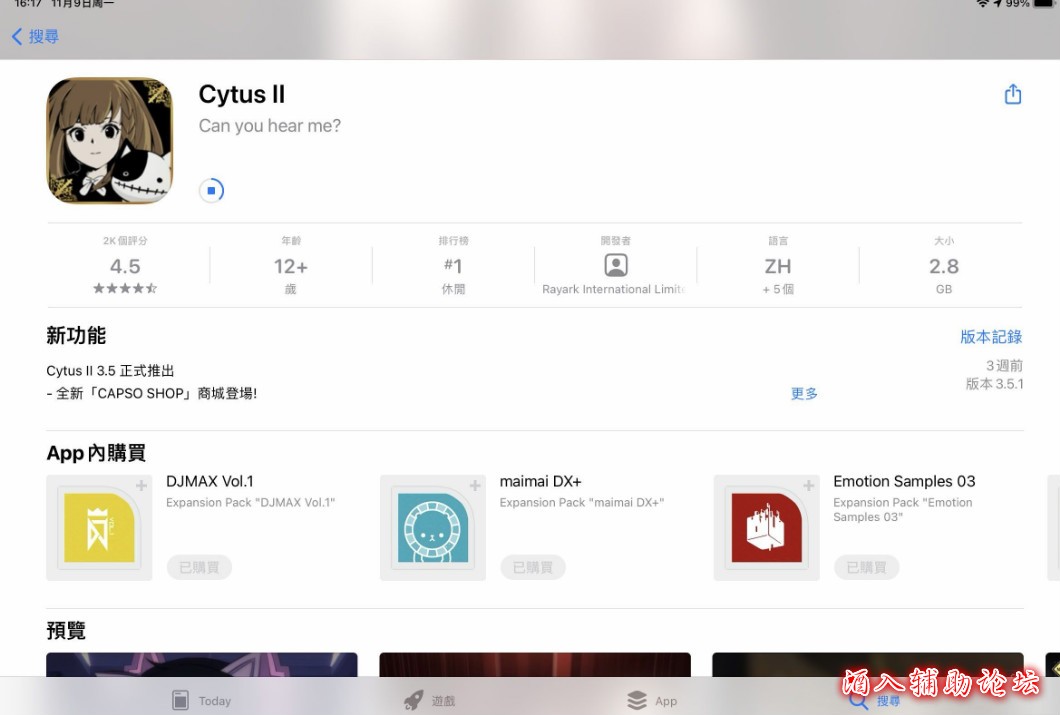This screenshot has height=715, width=1060.
Task: Switch to the 遊戲 tab
Action: click(x=430, y=700)
